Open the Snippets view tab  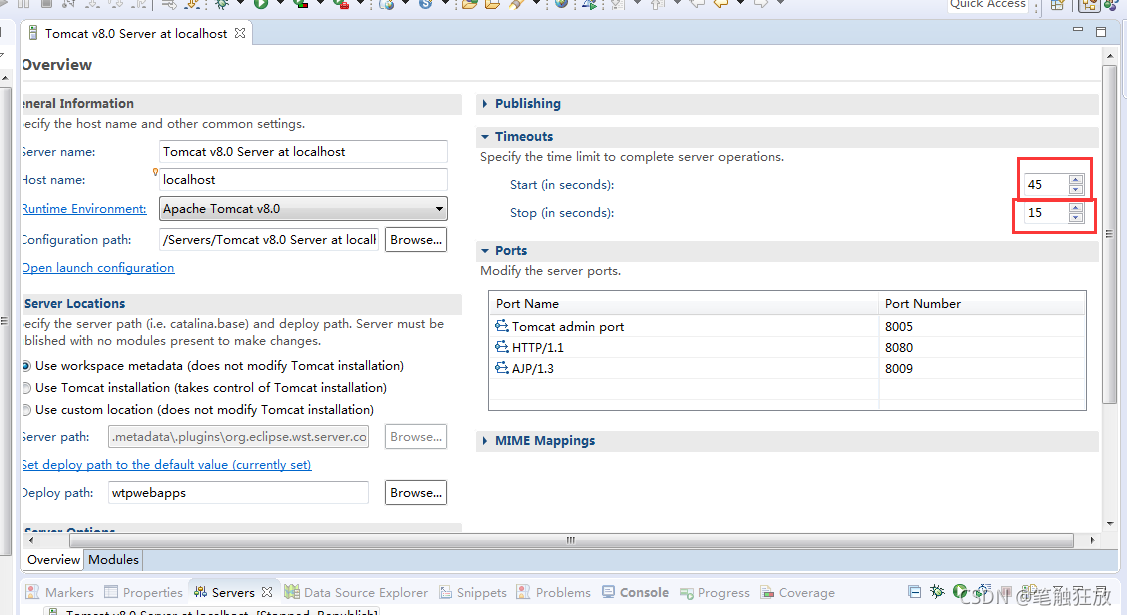point(473,592)
